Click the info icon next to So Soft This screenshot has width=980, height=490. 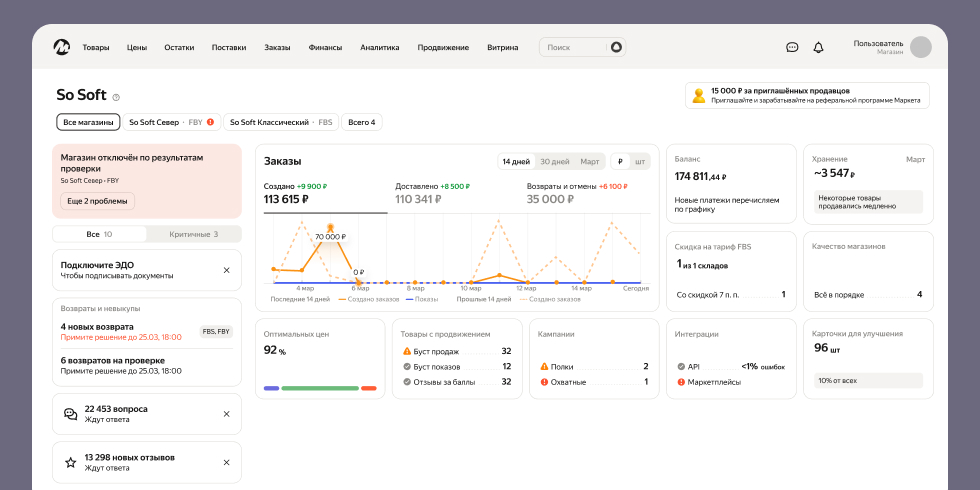point(116,97)
